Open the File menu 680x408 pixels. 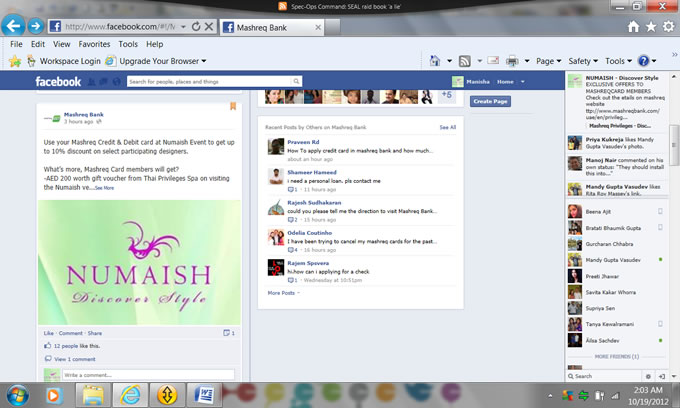(16, 44)
